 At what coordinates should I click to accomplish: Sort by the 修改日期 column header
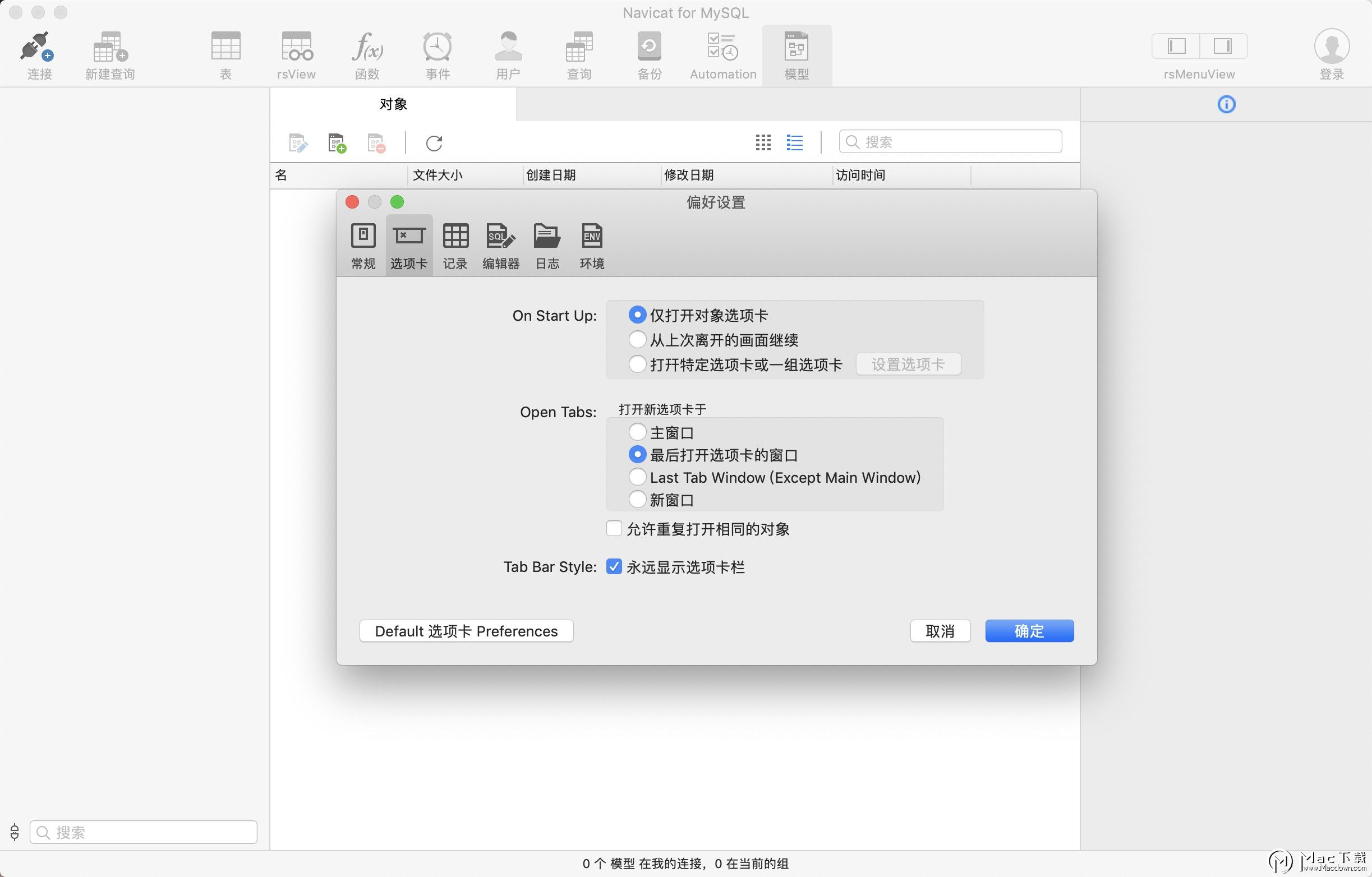747,175
